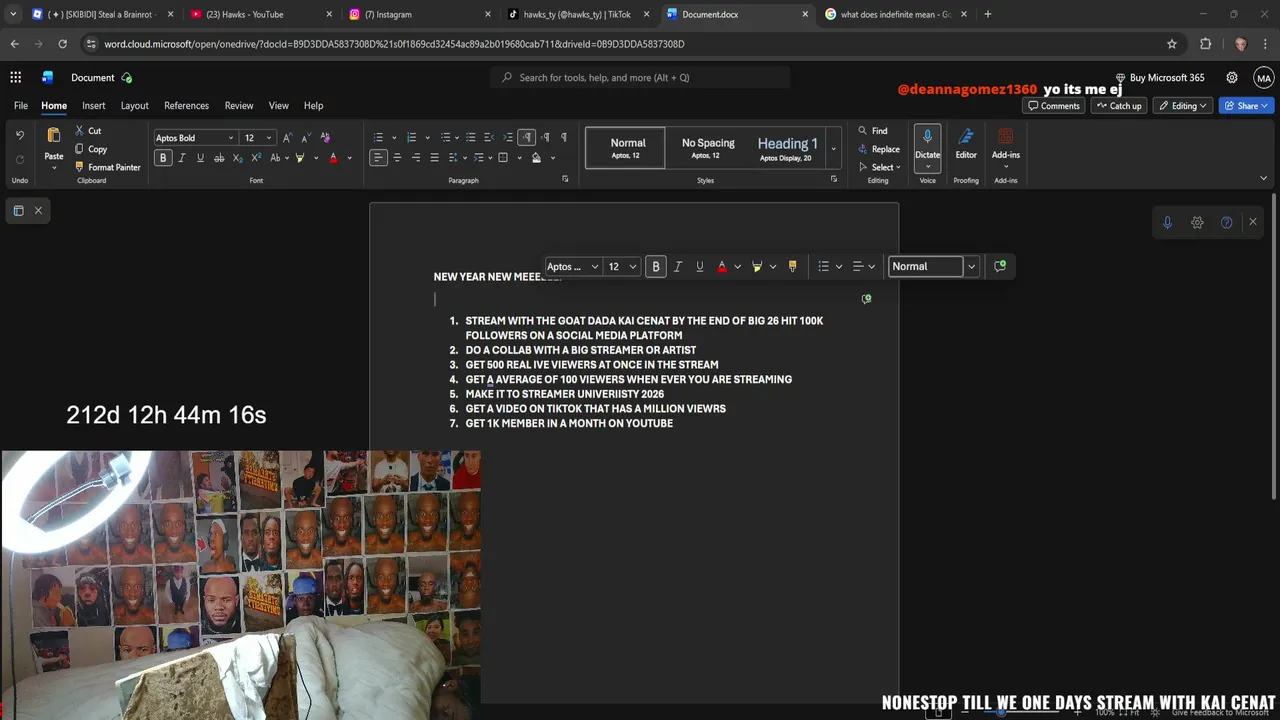Image resolution: width=1280 pixels, height=720 pixels.
Task: Switch to the References ribbon tab
Action: coord(186,105)
